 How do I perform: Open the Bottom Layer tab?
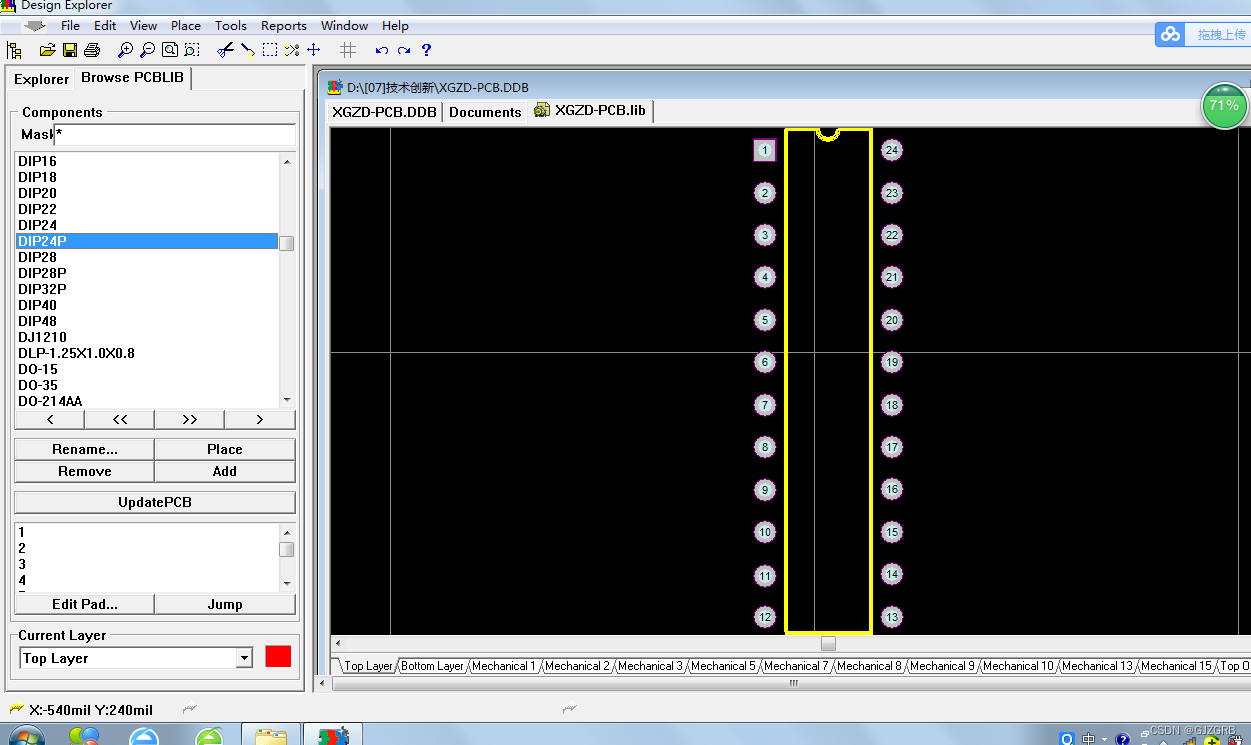click(431, 665)
